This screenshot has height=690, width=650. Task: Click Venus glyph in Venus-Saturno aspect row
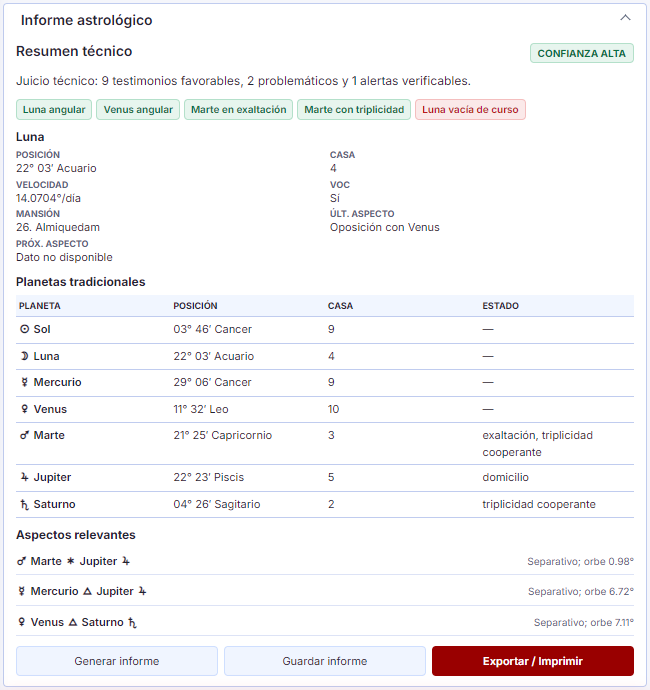(x=21, y=622)
